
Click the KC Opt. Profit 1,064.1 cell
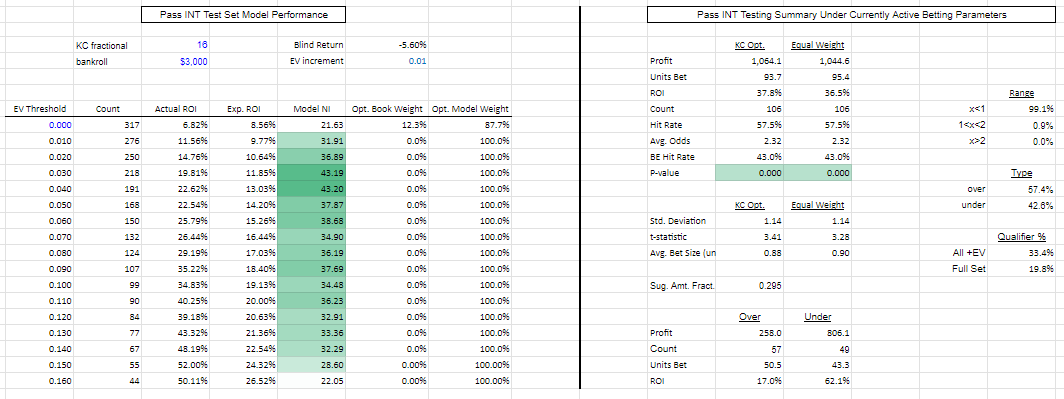click(x=749, y=61)
